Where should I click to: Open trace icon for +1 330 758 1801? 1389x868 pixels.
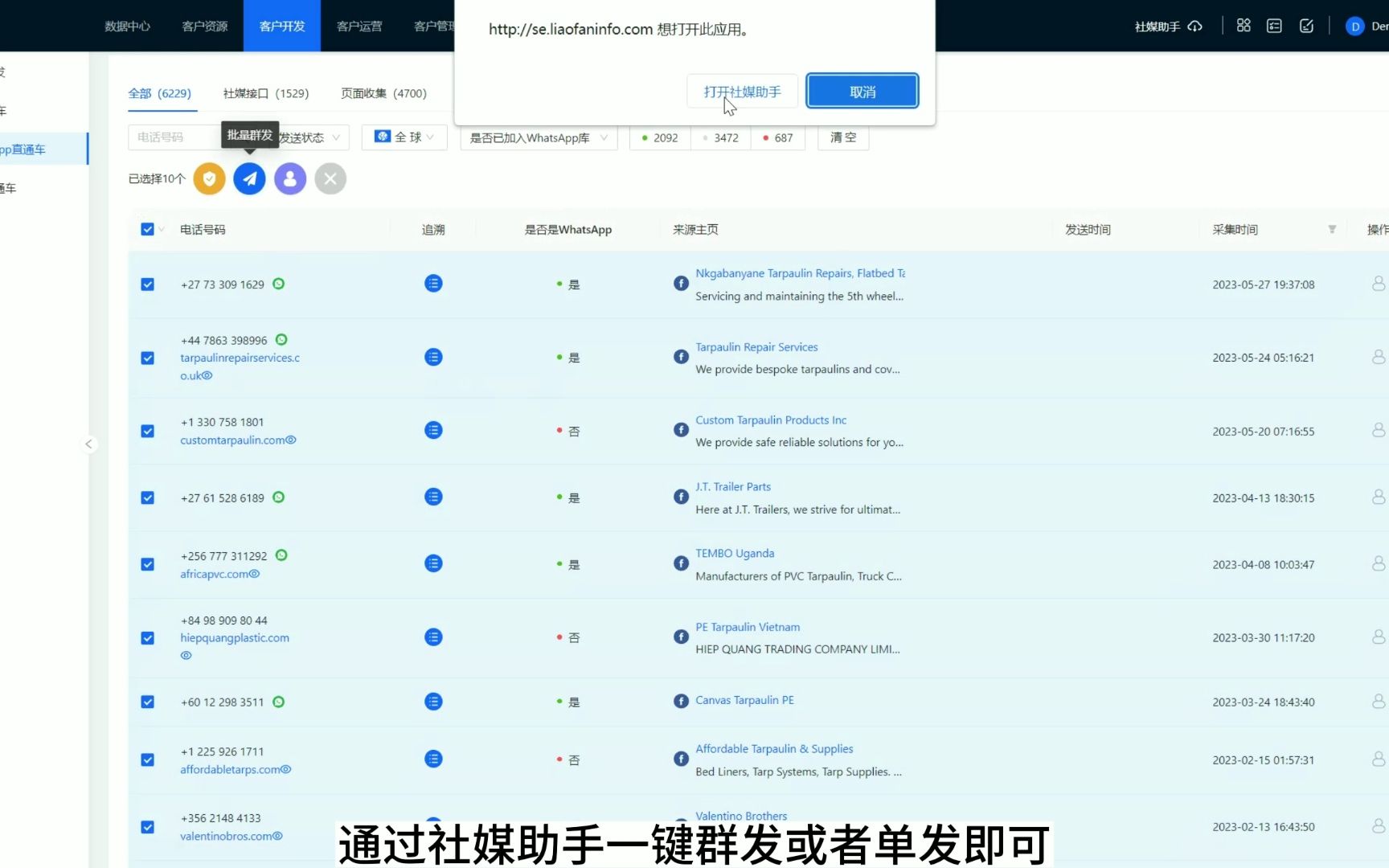point(433,431)
